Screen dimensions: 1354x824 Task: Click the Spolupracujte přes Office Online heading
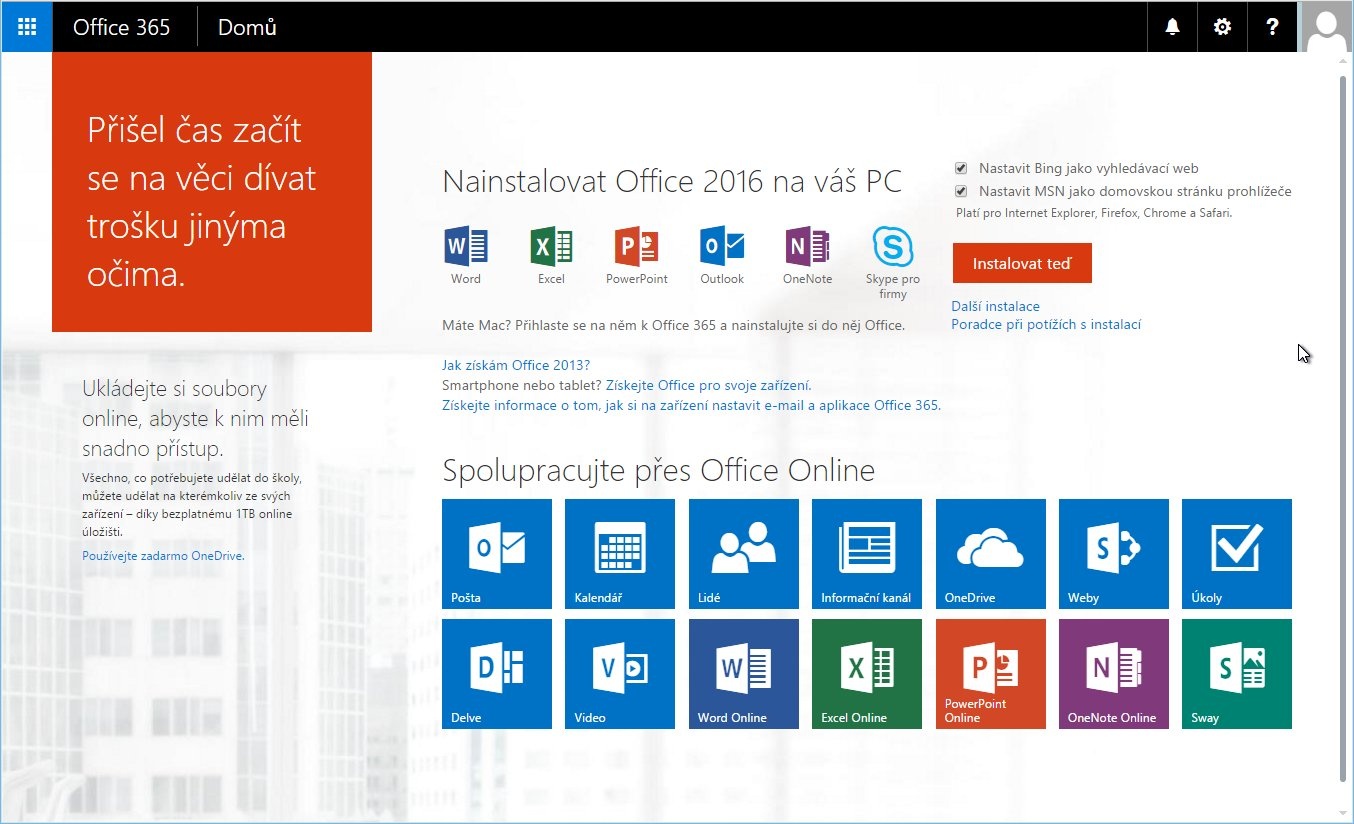point(658,470)
